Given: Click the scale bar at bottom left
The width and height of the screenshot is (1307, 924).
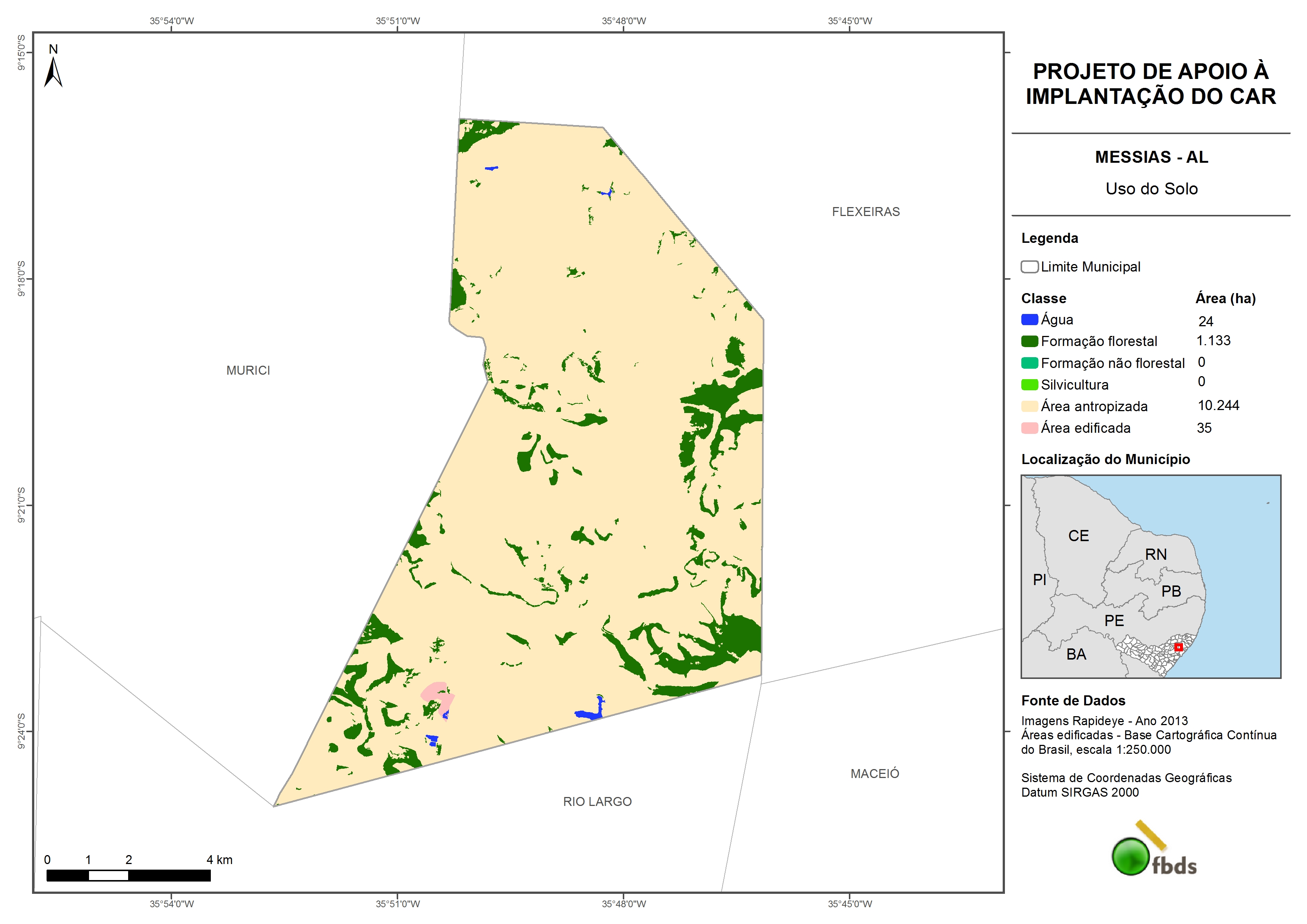Looking at the screenshot, I should click(128, 876).
